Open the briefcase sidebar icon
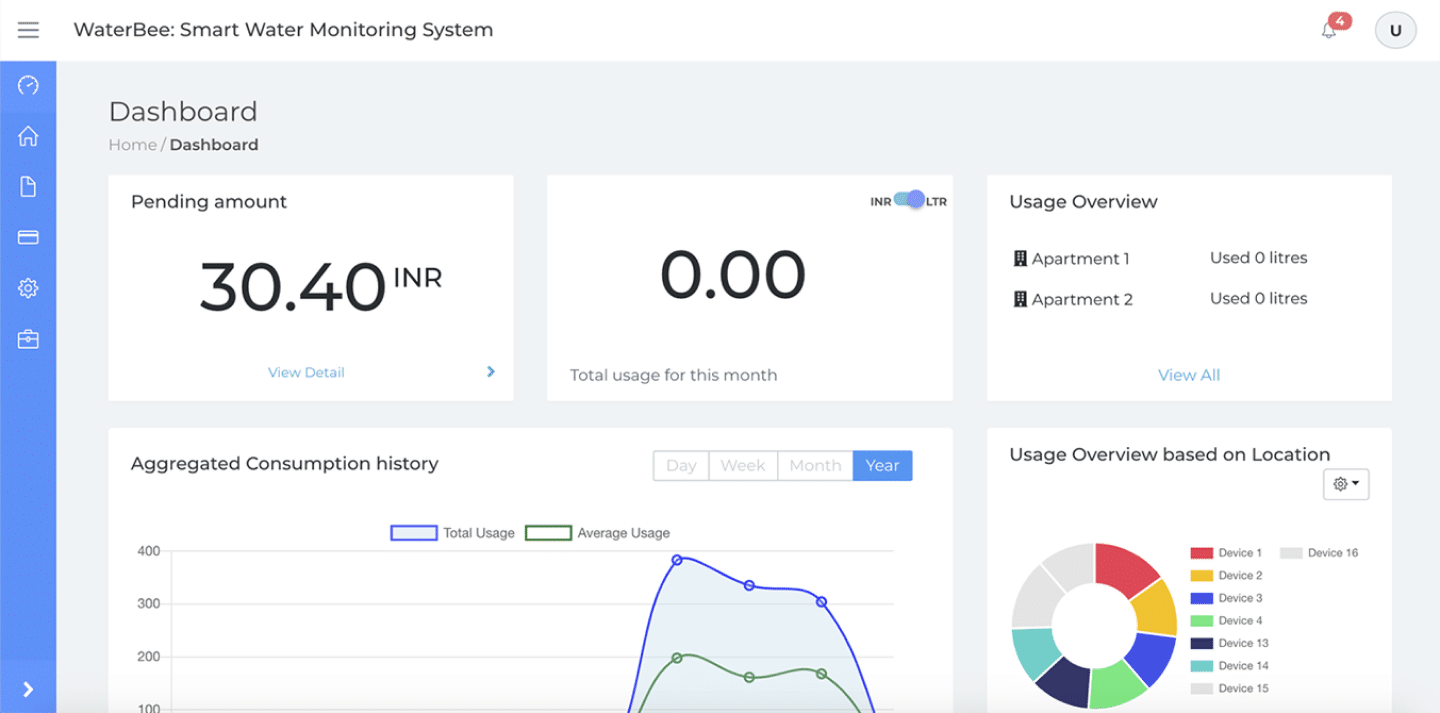Image resolution: width=1440 pixels, height=713 pixels. click(28, 340)
